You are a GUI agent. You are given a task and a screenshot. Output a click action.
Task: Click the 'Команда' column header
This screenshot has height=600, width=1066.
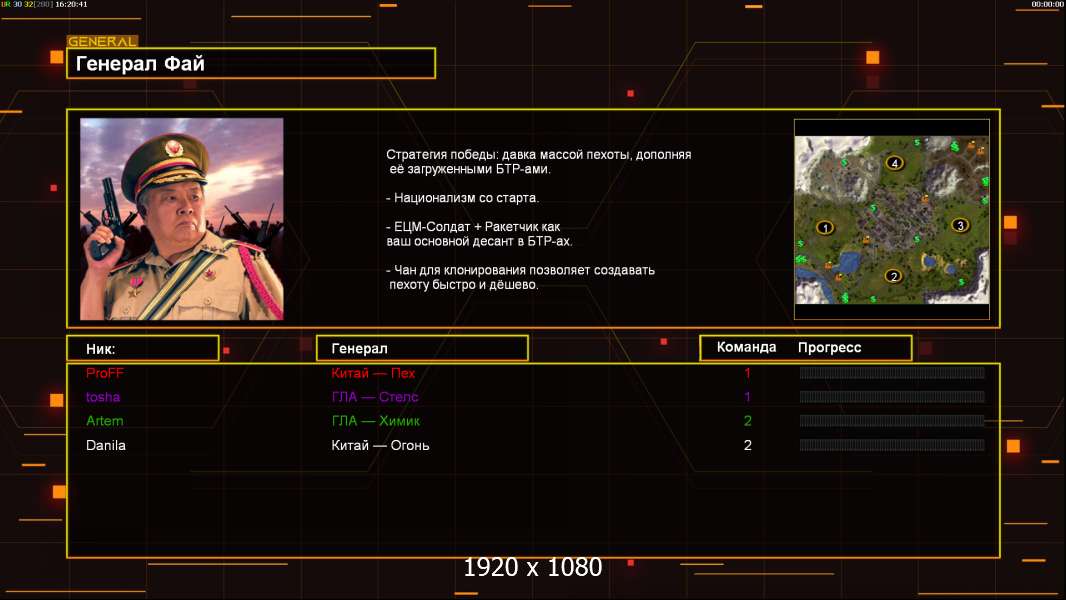(746, 347)
